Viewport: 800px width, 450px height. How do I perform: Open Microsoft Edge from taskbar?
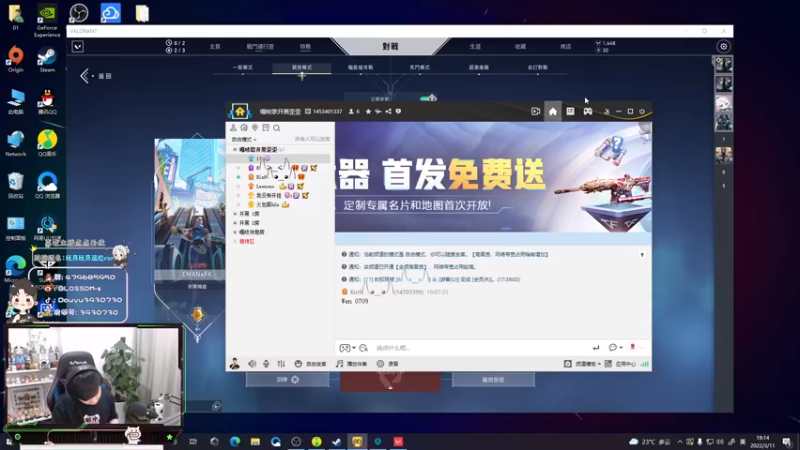pos(235,441)
